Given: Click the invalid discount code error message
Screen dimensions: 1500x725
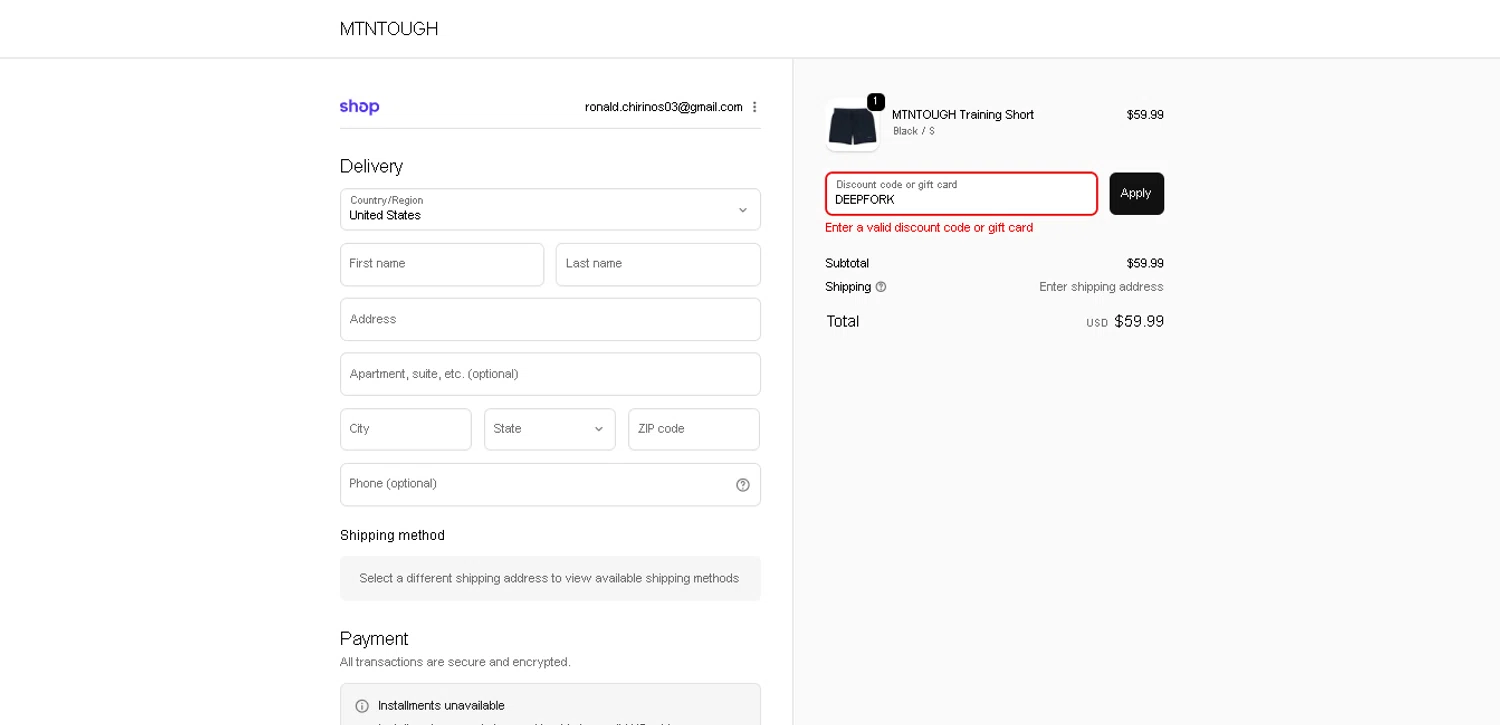Looking at the screenshot, I should [x=929, y=228].
